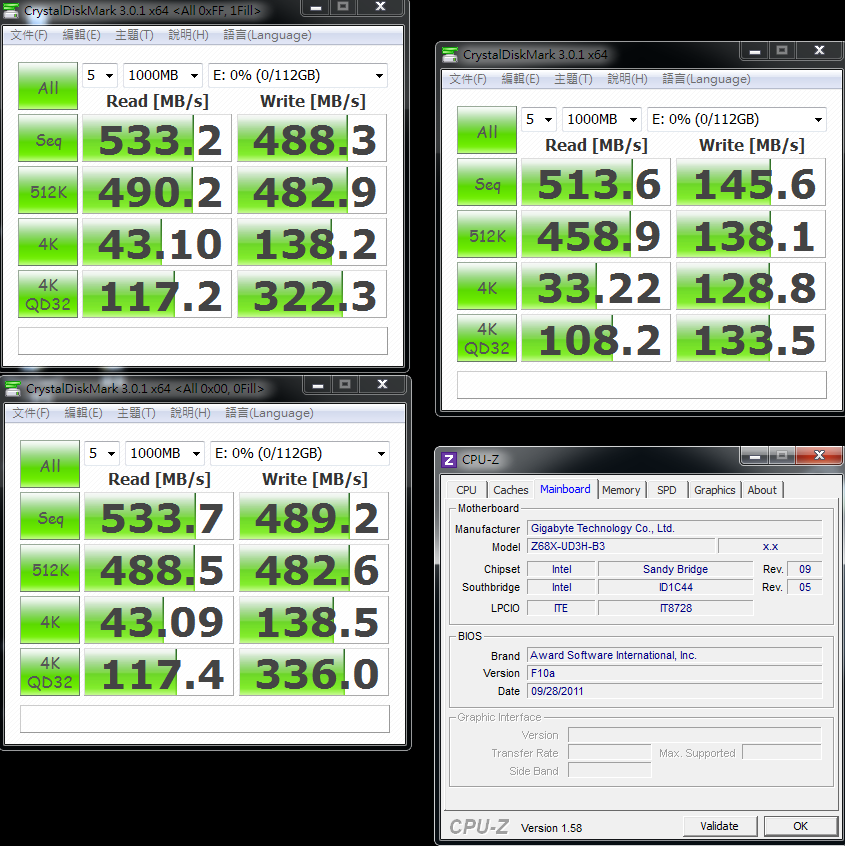Open 1000MB size dropdown in the default CrystalDiskMark window

(x=602, y=119)
